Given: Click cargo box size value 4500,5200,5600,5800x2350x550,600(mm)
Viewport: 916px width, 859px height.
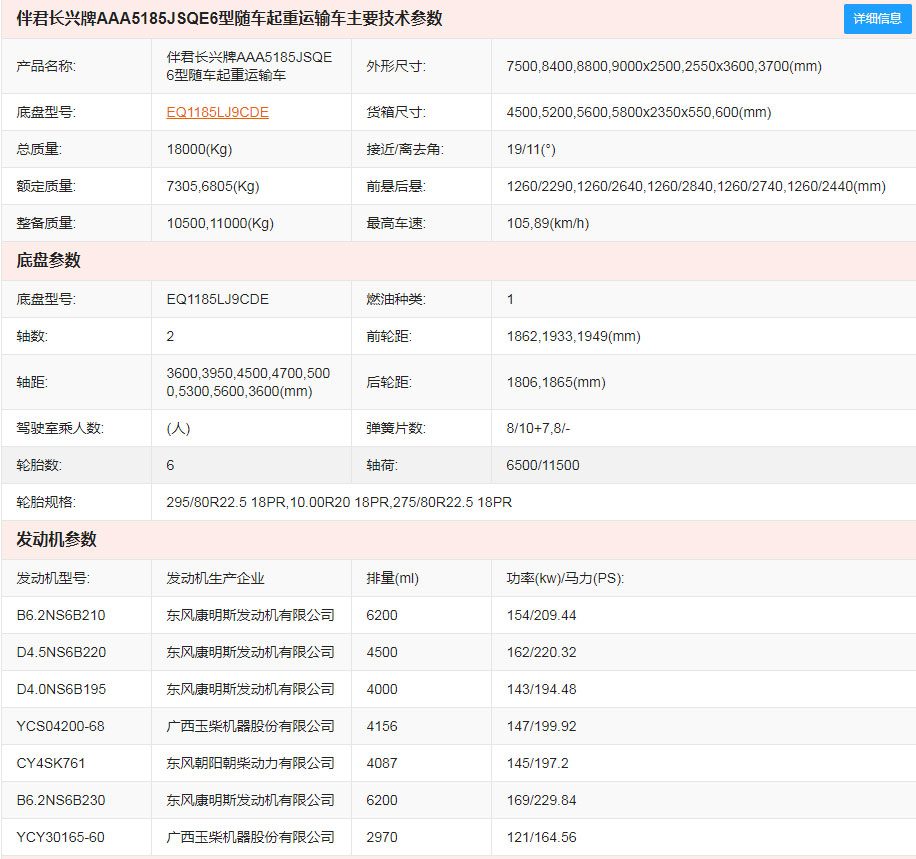Looking at the screenshot, I should [x=639, y=112].
